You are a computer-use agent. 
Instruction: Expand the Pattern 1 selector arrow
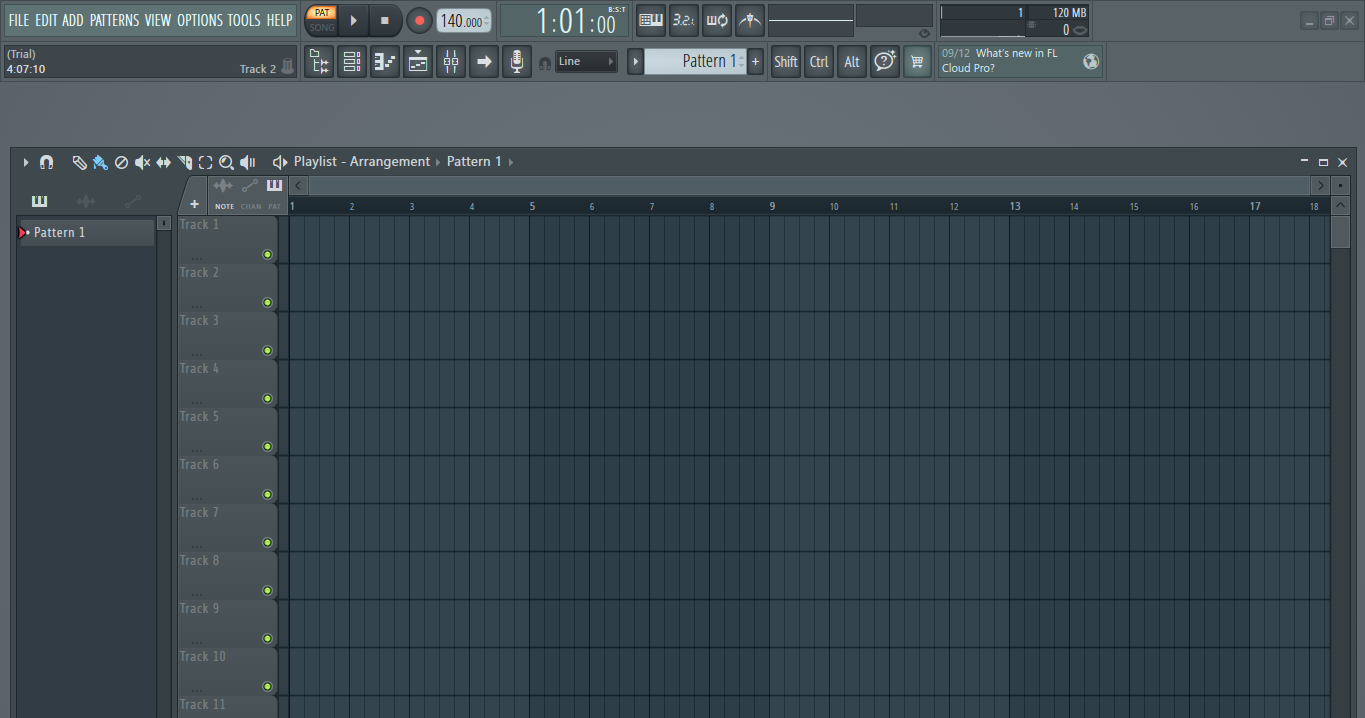tap(635, 62)
